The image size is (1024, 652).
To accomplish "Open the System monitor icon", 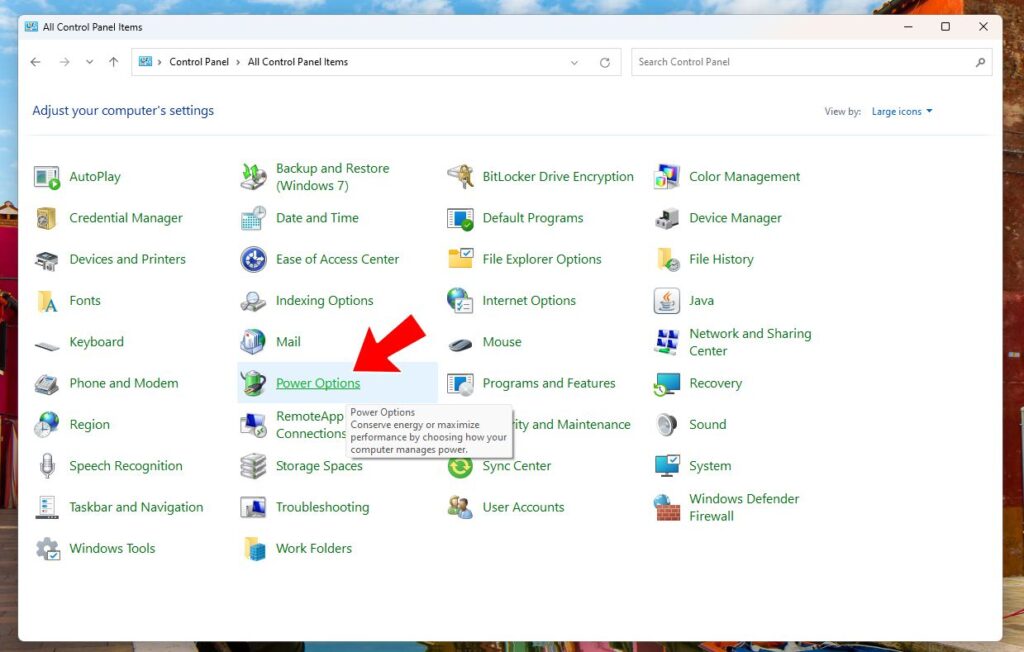I will point(667,466).
